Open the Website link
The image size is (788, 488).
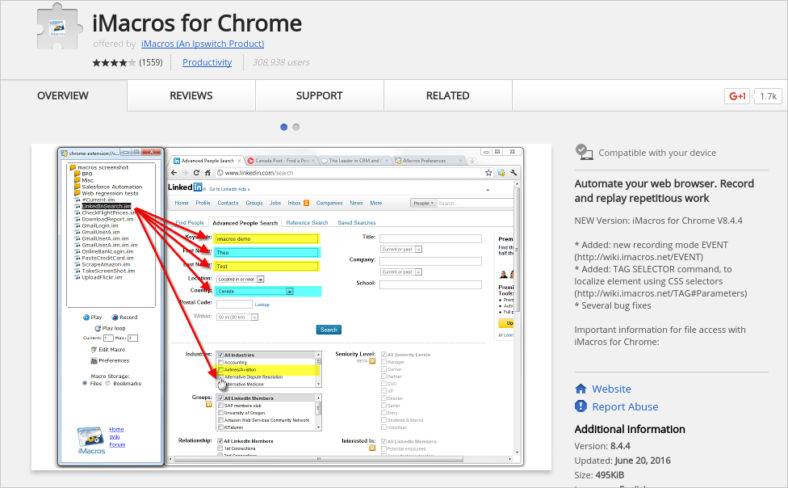611,389
